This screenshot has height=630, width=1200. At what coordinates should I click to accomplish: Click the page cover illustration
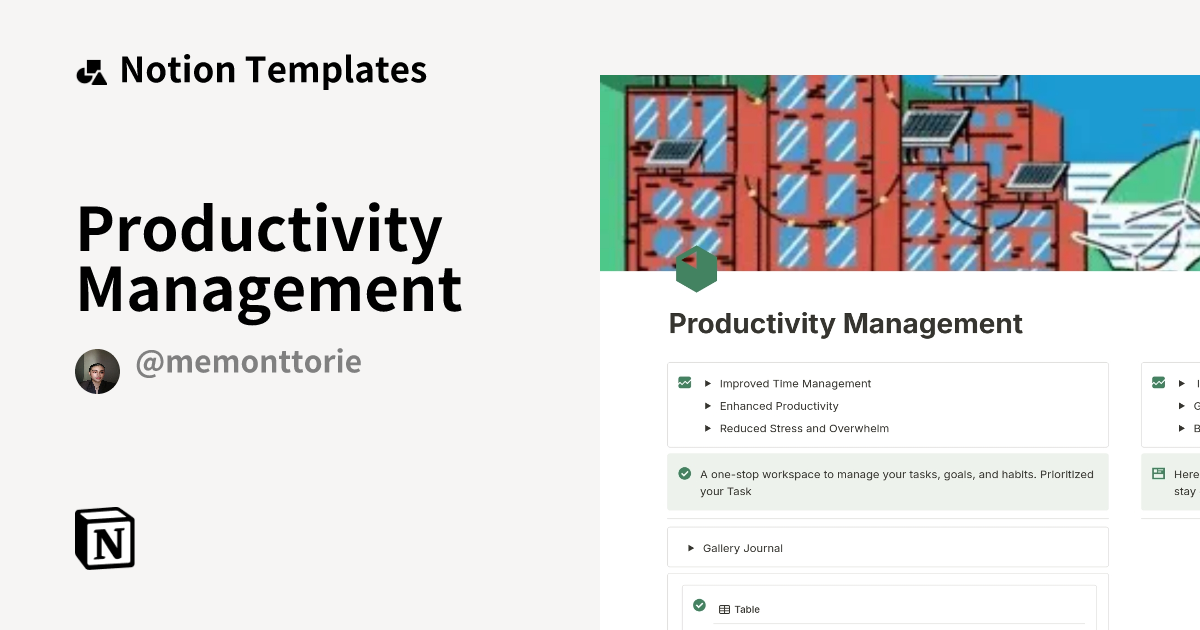coord(900,172)
